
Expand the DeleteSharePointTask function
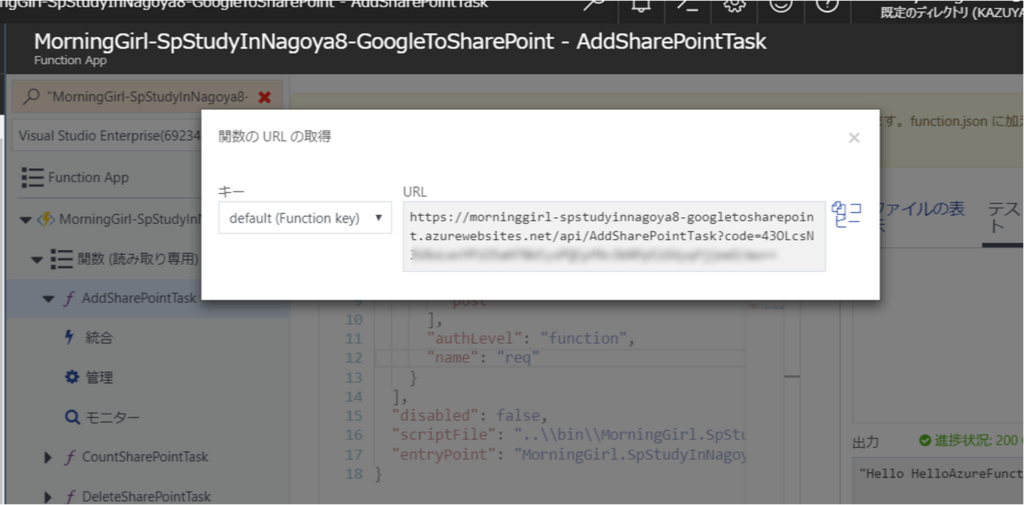47,497
